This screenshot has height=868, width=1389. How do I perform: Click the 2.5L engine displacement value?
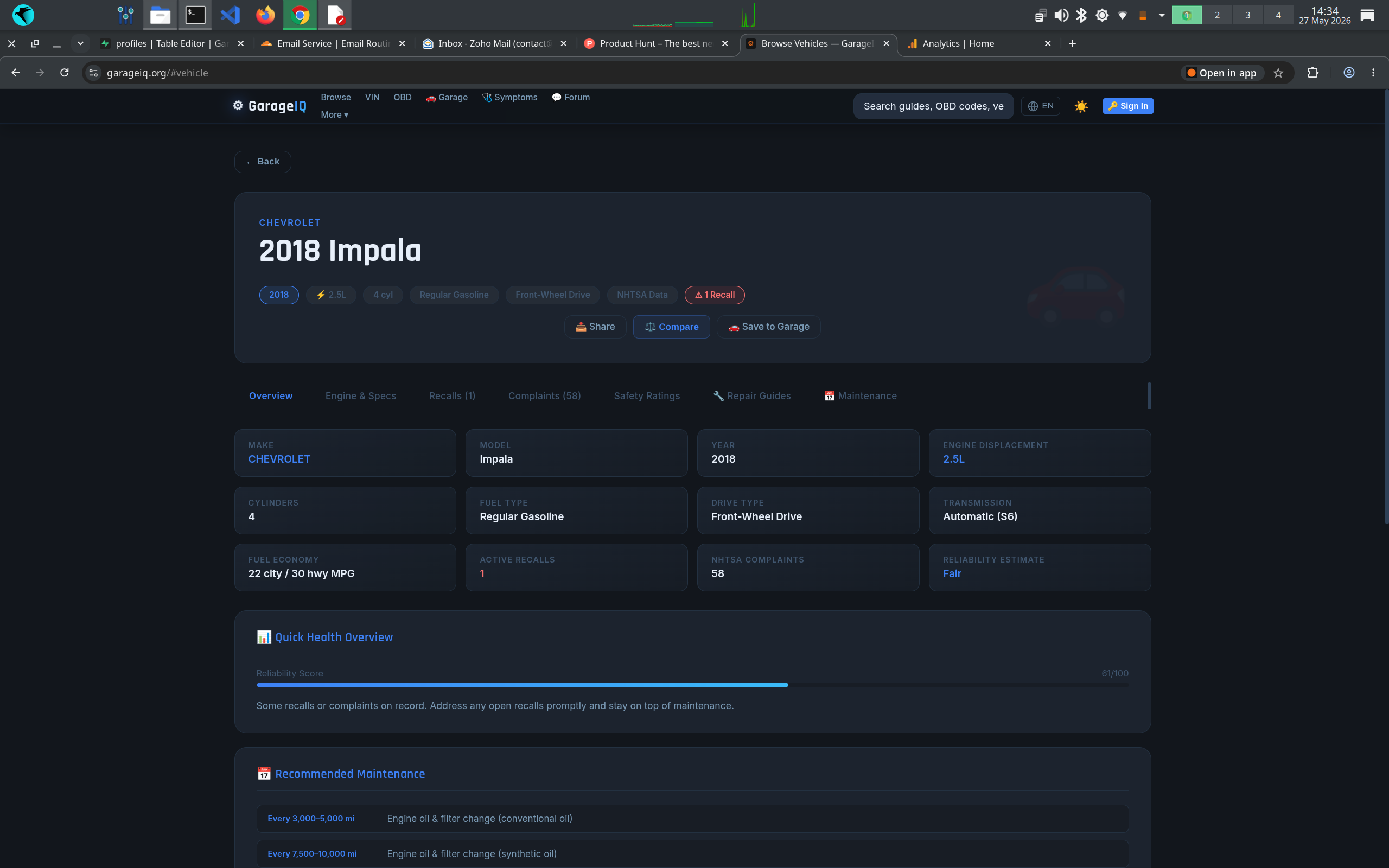tap(953, 459)
